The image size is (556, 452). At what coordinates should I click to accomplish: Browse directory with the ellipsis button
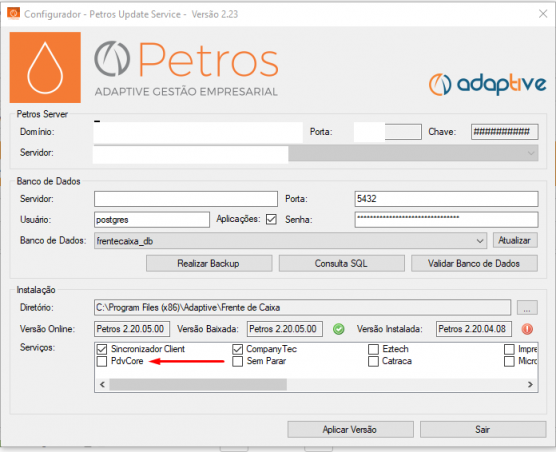pos(527,308)
